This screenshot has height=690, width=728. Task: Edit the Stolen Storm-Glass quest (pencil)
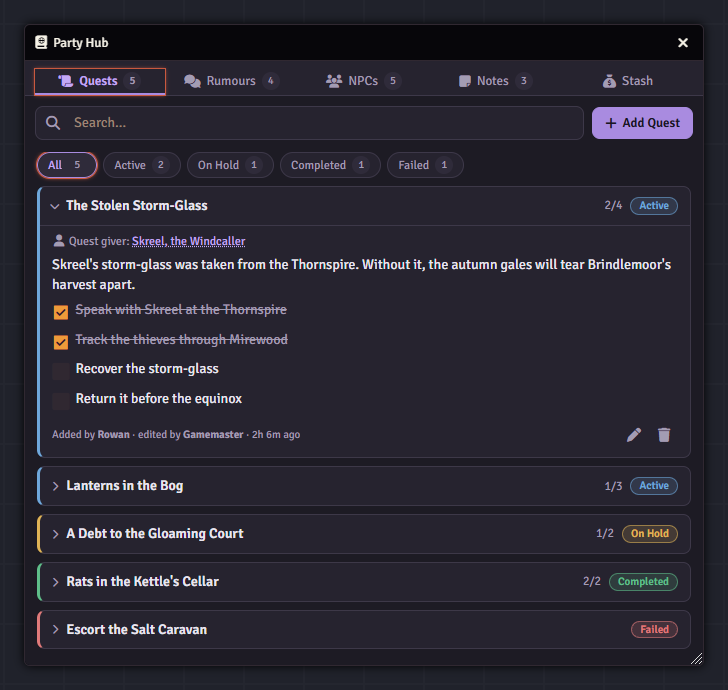[x=634, y=435]
